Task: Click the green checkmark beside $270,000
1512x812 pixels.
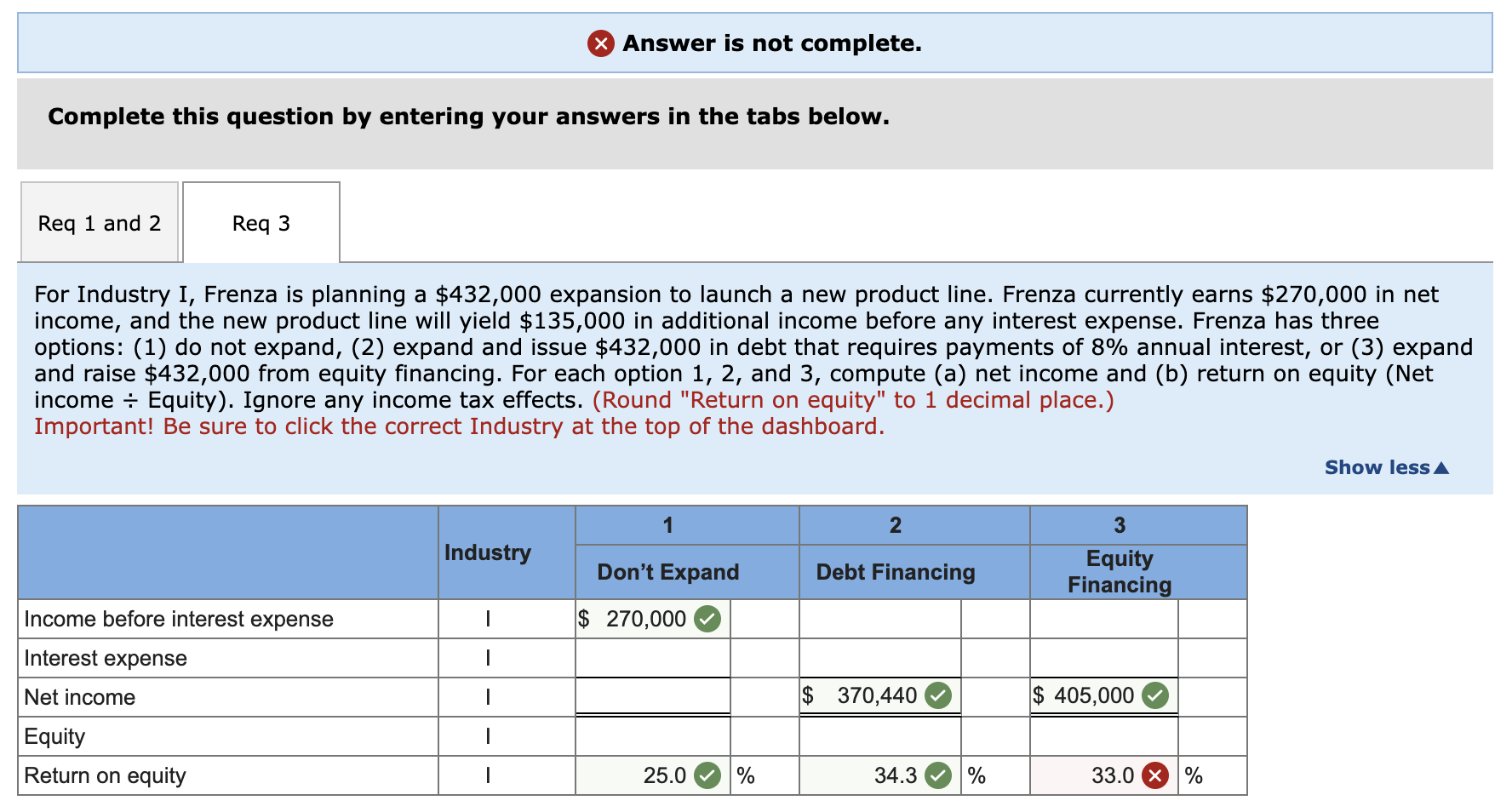Action: pos(707,619)
